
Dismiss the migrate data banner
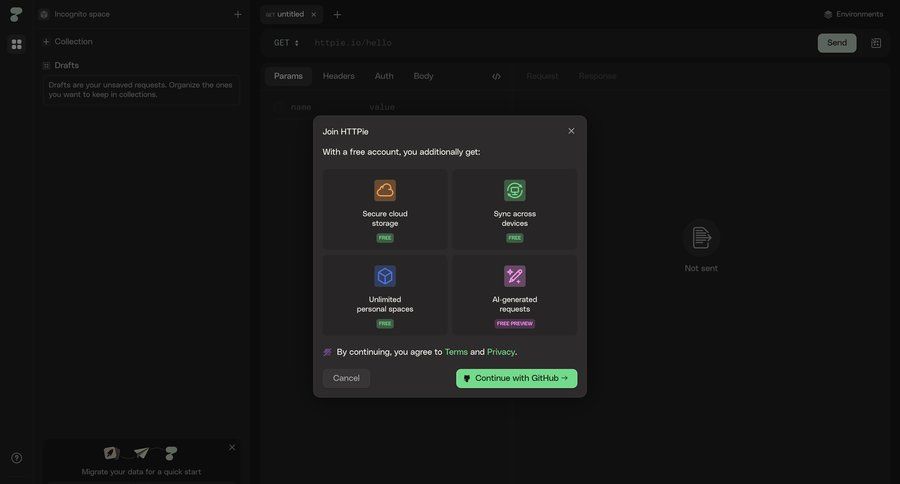point(232,448)
